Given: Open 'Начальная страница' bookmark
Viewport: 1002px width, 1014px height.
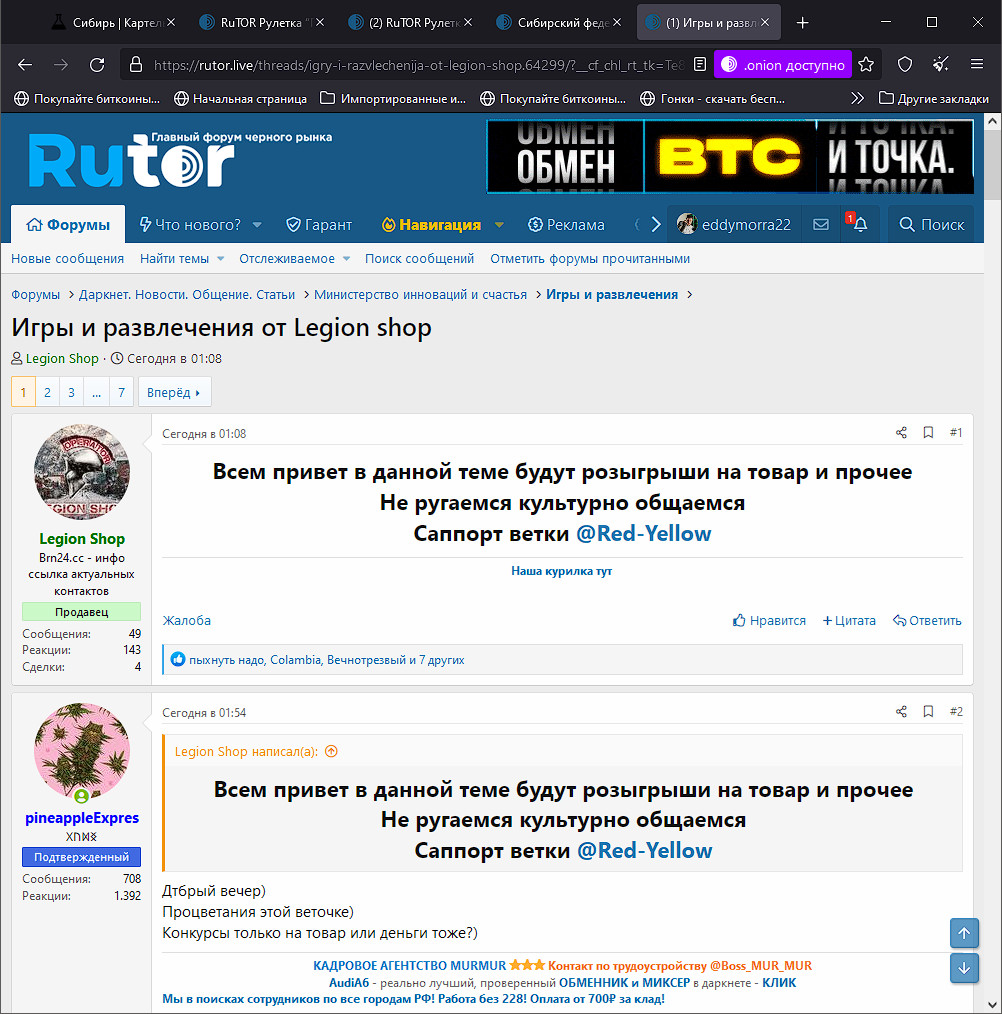Looking at the screenshot, I should coord(241,98).
